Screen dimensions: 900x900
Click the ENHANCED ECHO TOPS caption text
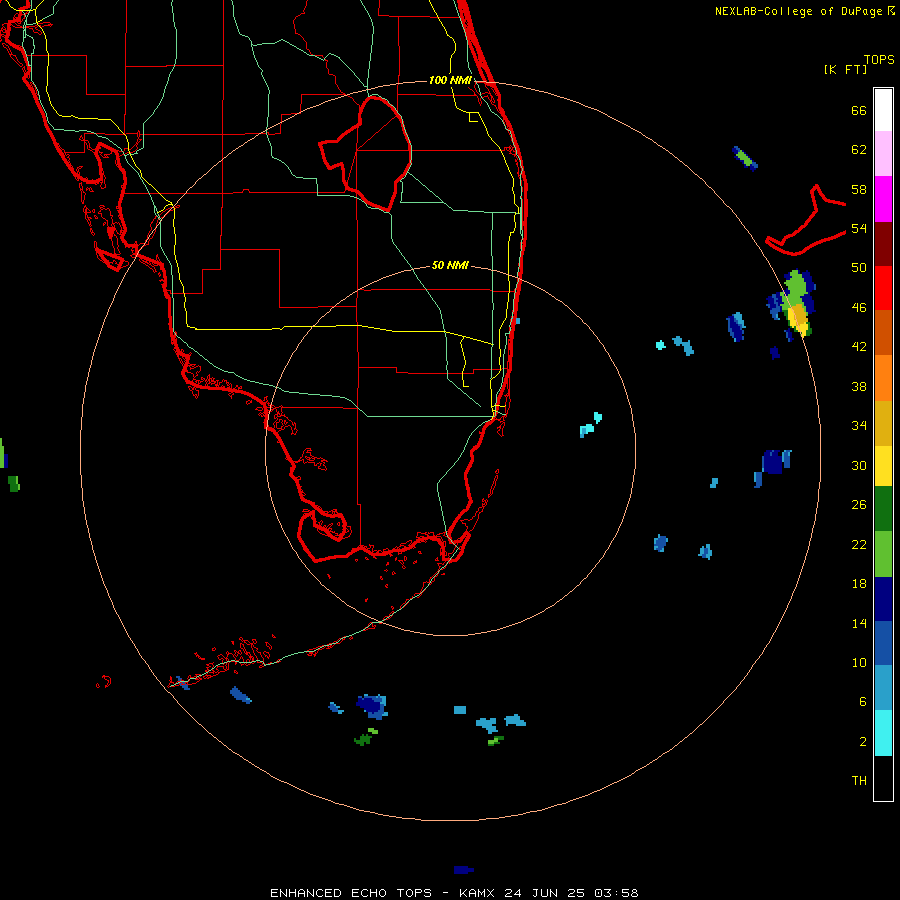(351, 893)
